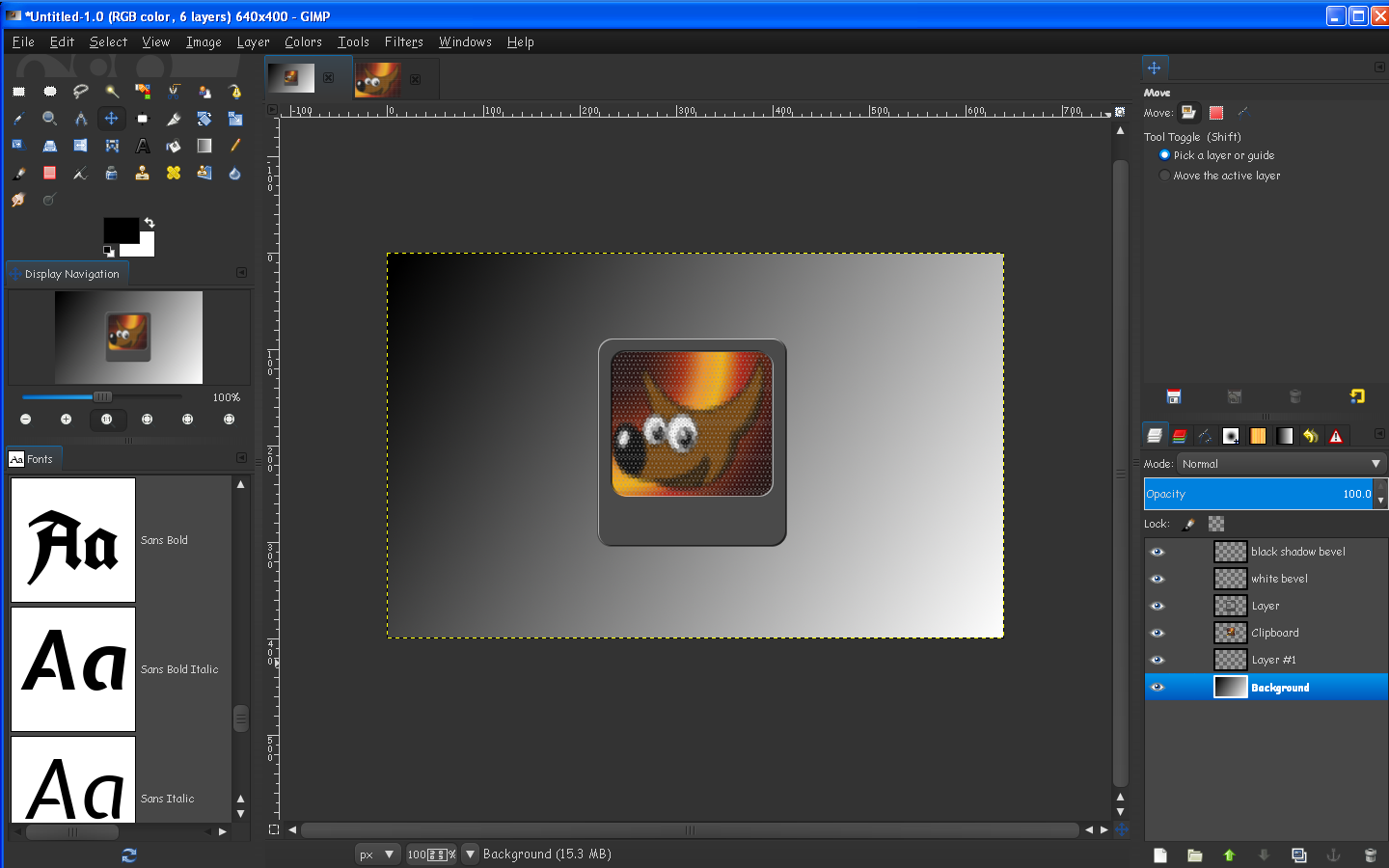Select the Shear tool
Viewport: 1389px width, 868px height.
[18, 146]
